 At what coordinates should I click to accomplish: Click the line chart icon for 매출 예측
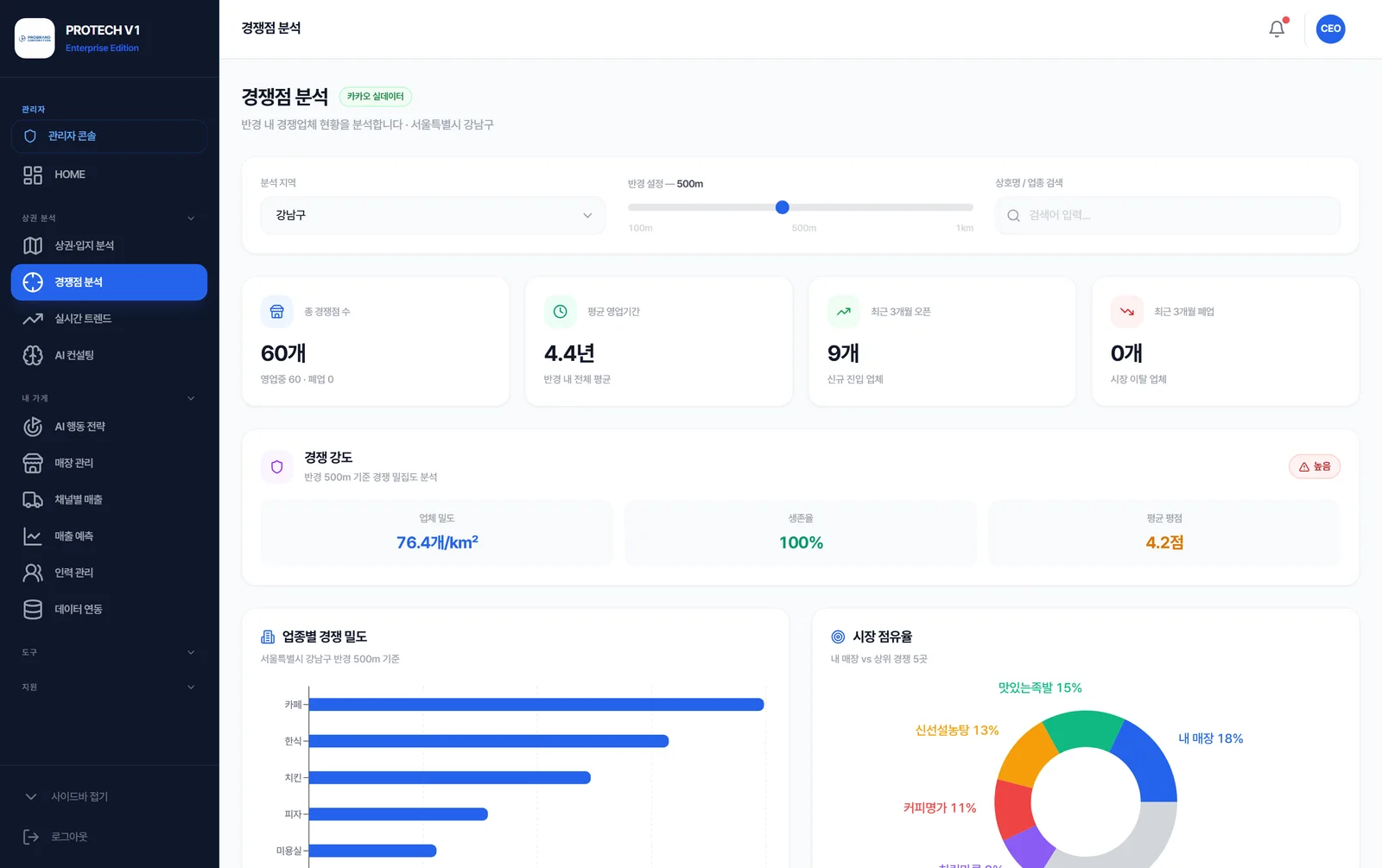tap(33, 536)
